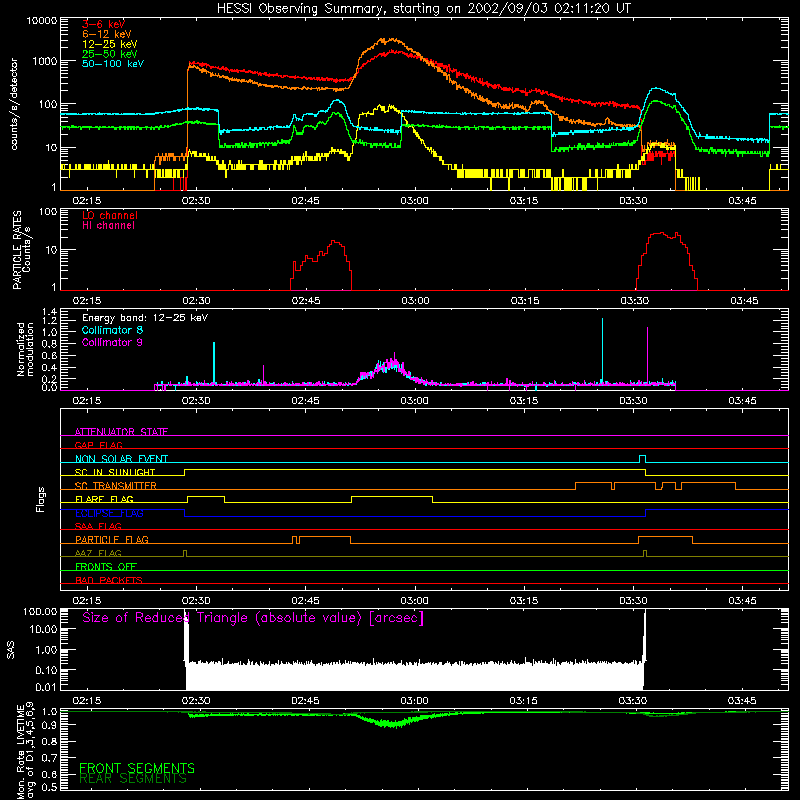This screenshot has height=800, width=800.
Task: Select the orange 6-12 keV legend label
Action: click(107, 34)
